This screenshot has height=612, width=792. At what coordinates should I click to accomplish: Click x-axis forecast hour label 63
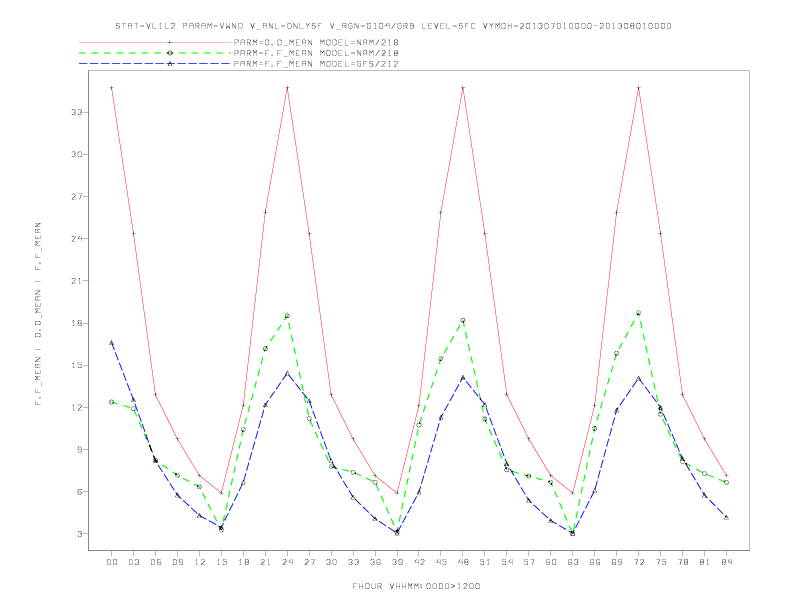click(x=573, y=562)
